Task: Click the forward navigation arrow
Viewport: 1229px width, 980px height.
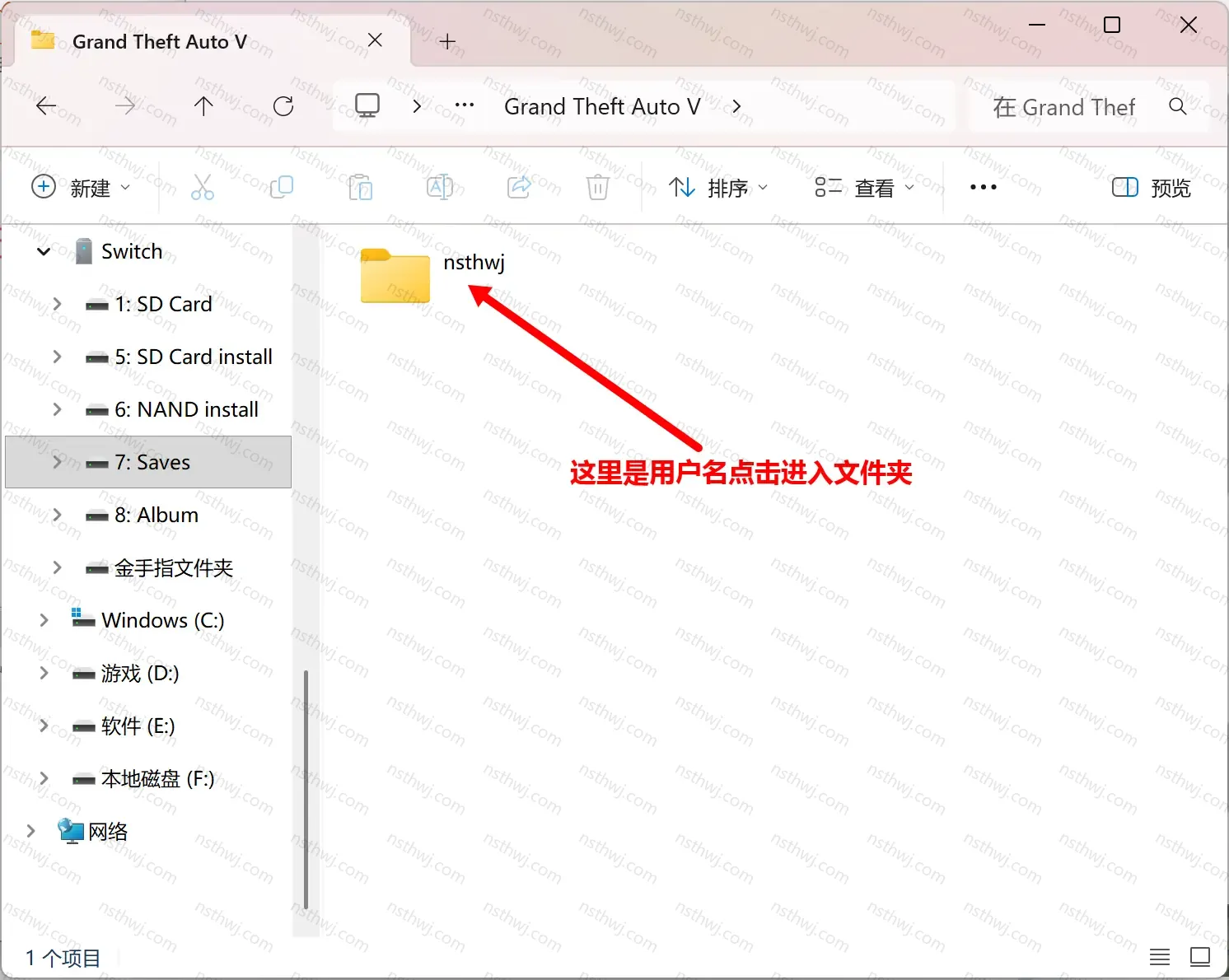Action: (125, 106)
